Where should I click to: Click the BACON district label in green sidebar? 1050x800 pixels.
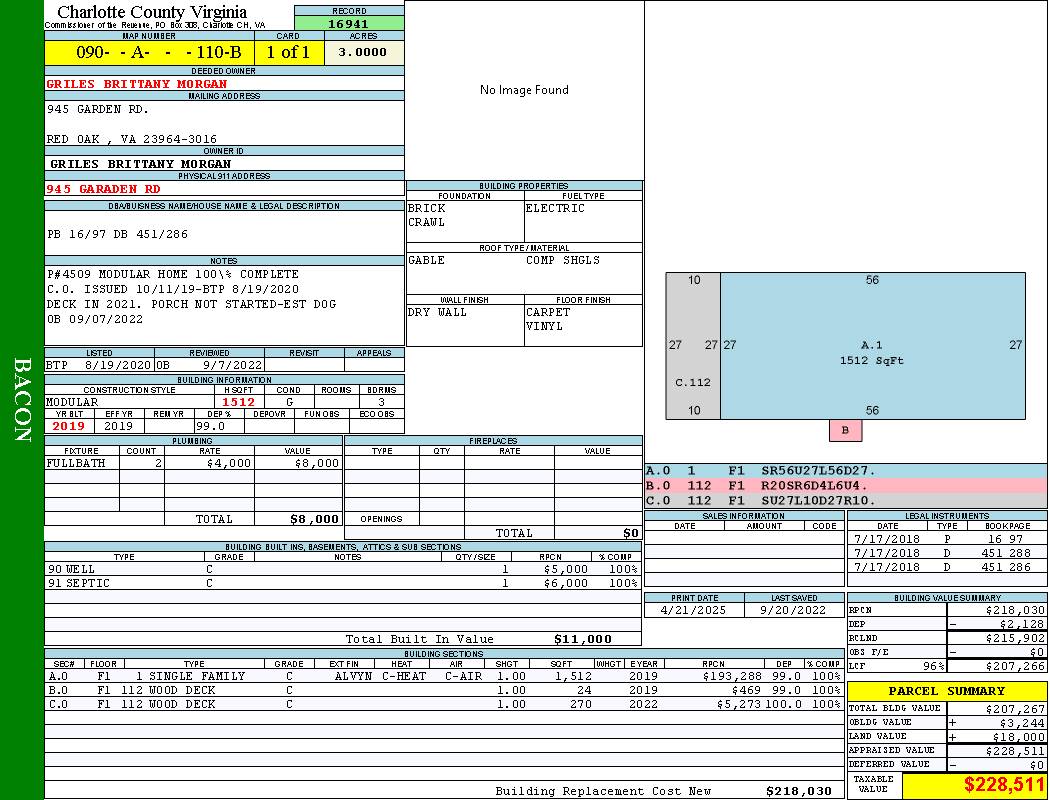[22, 400]
